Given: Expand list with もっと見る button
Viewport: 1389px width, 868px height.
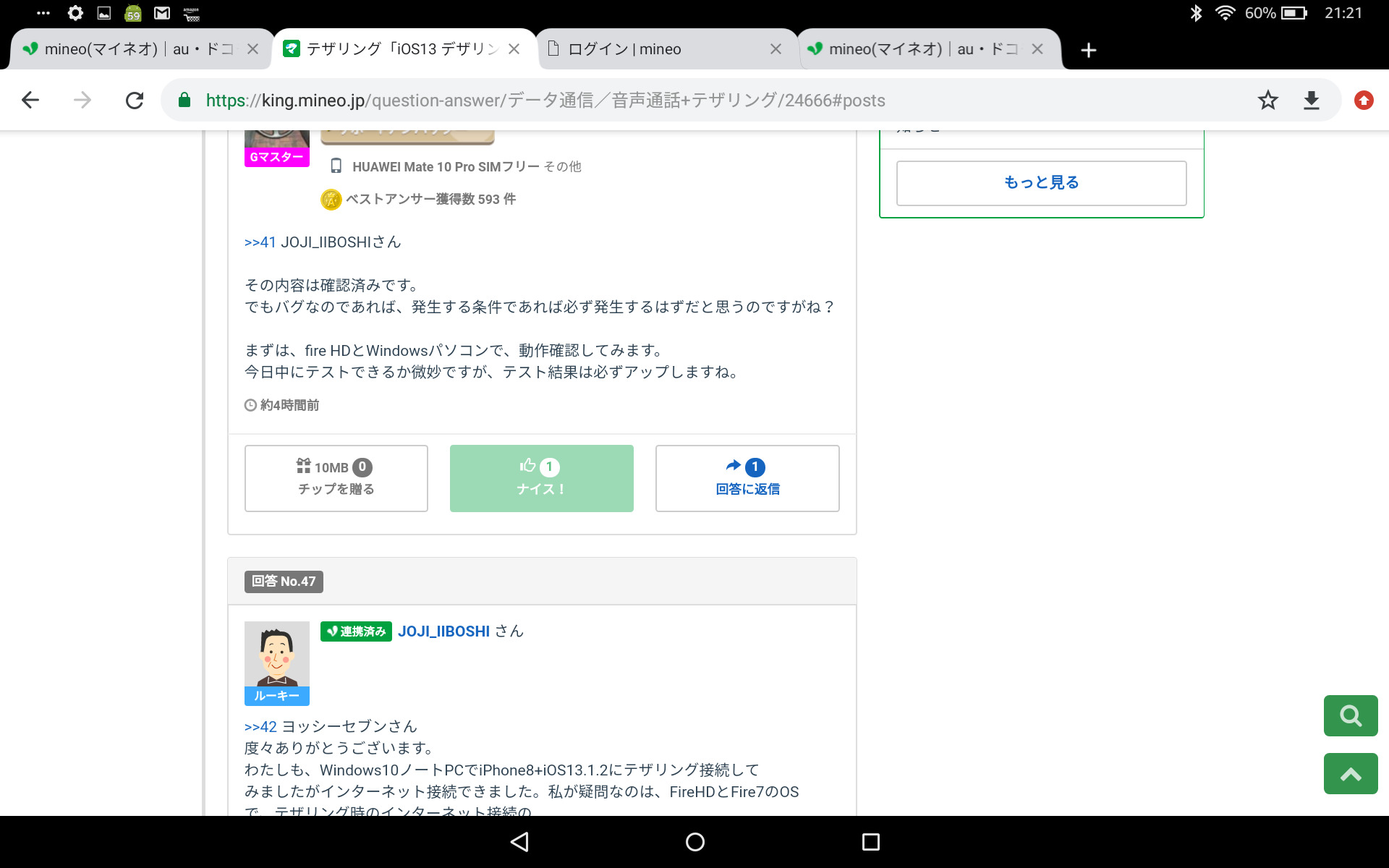Looking at the screenshot, I should coord(1041,183).
